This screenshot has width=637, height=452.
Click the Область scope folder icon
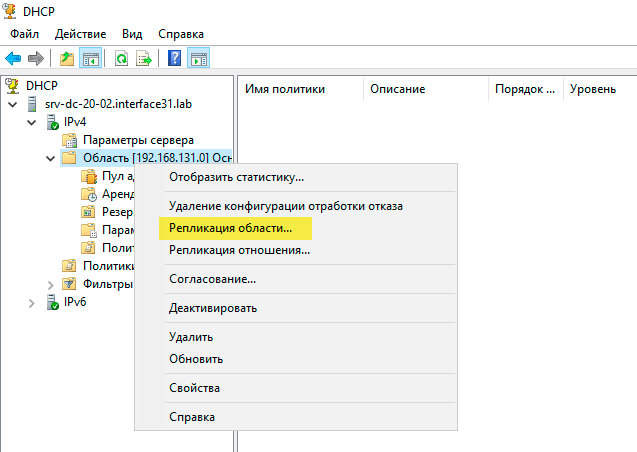[x=69, y=158]
